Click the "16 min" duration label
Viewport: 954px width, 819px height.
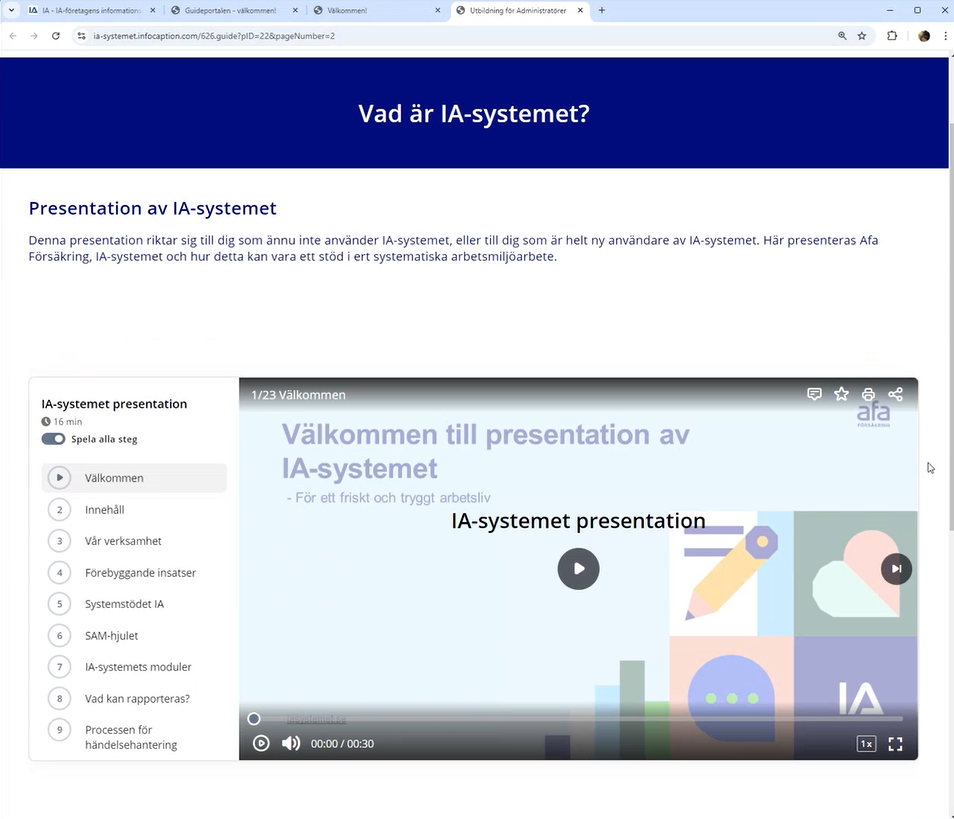point(68,422)
